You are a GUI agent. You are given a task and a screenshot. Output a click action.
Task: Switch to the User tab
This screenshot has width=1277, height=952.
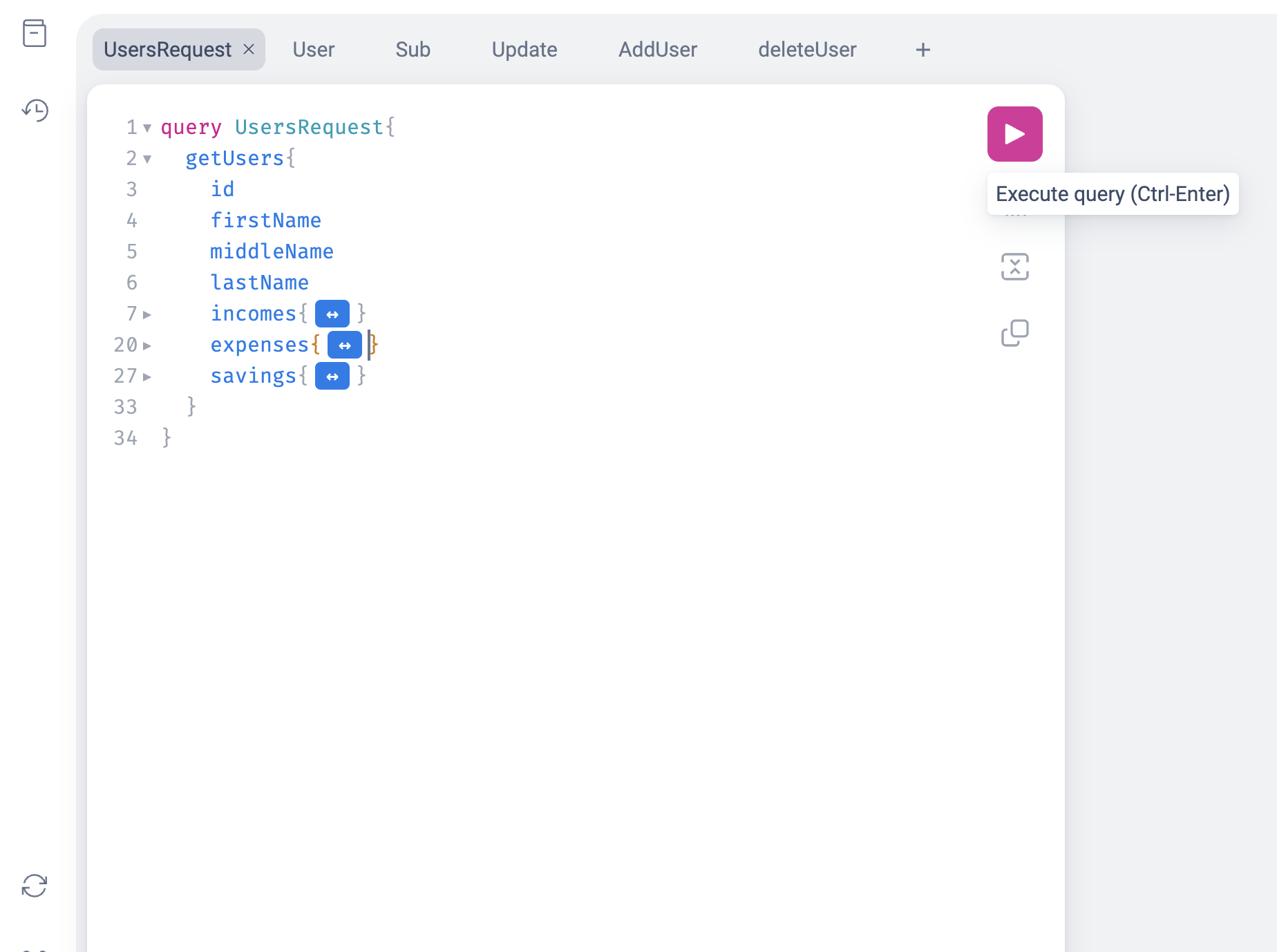tap(313, 49)
